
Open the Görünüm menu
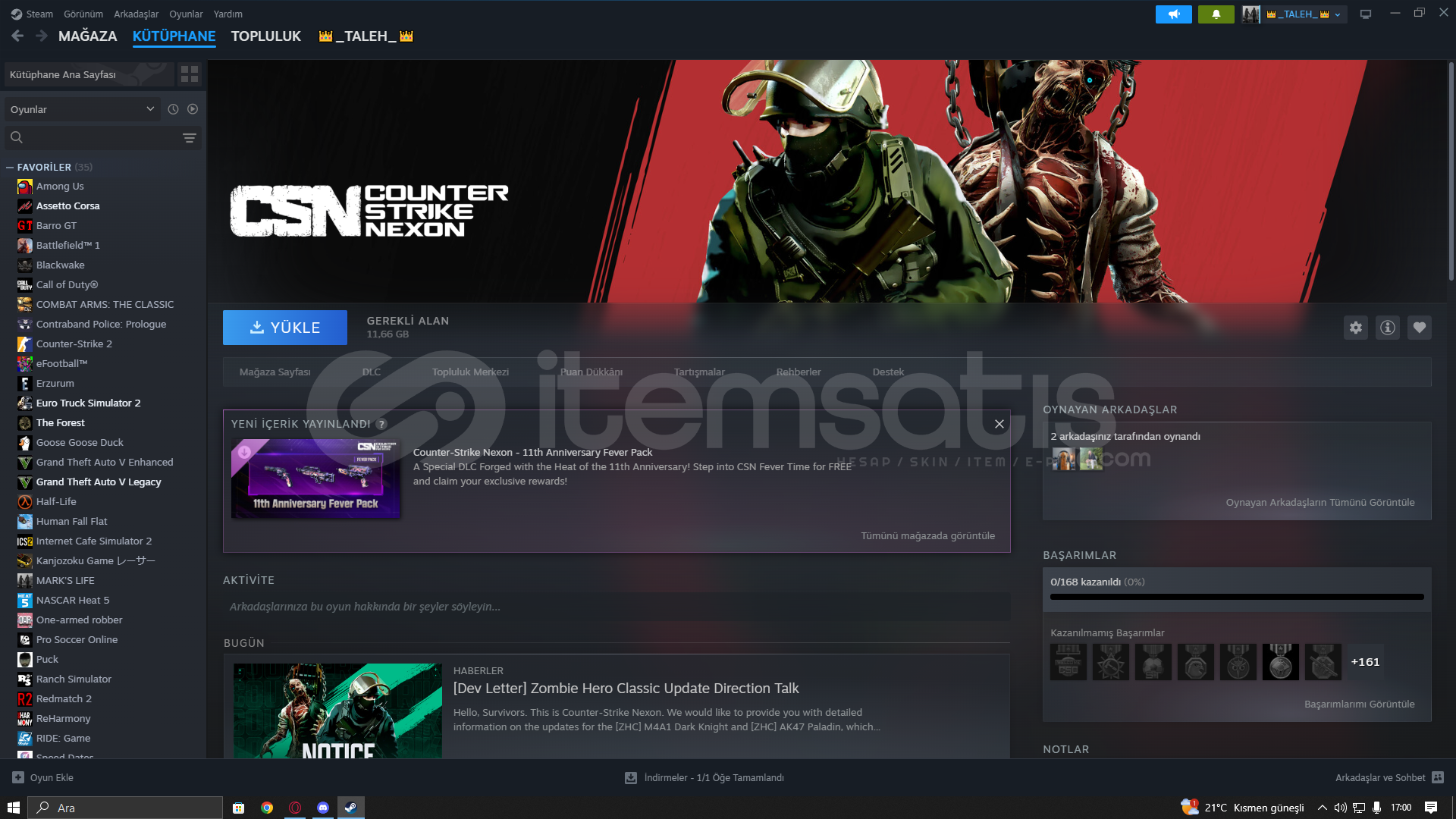click(x=83, y=14)
